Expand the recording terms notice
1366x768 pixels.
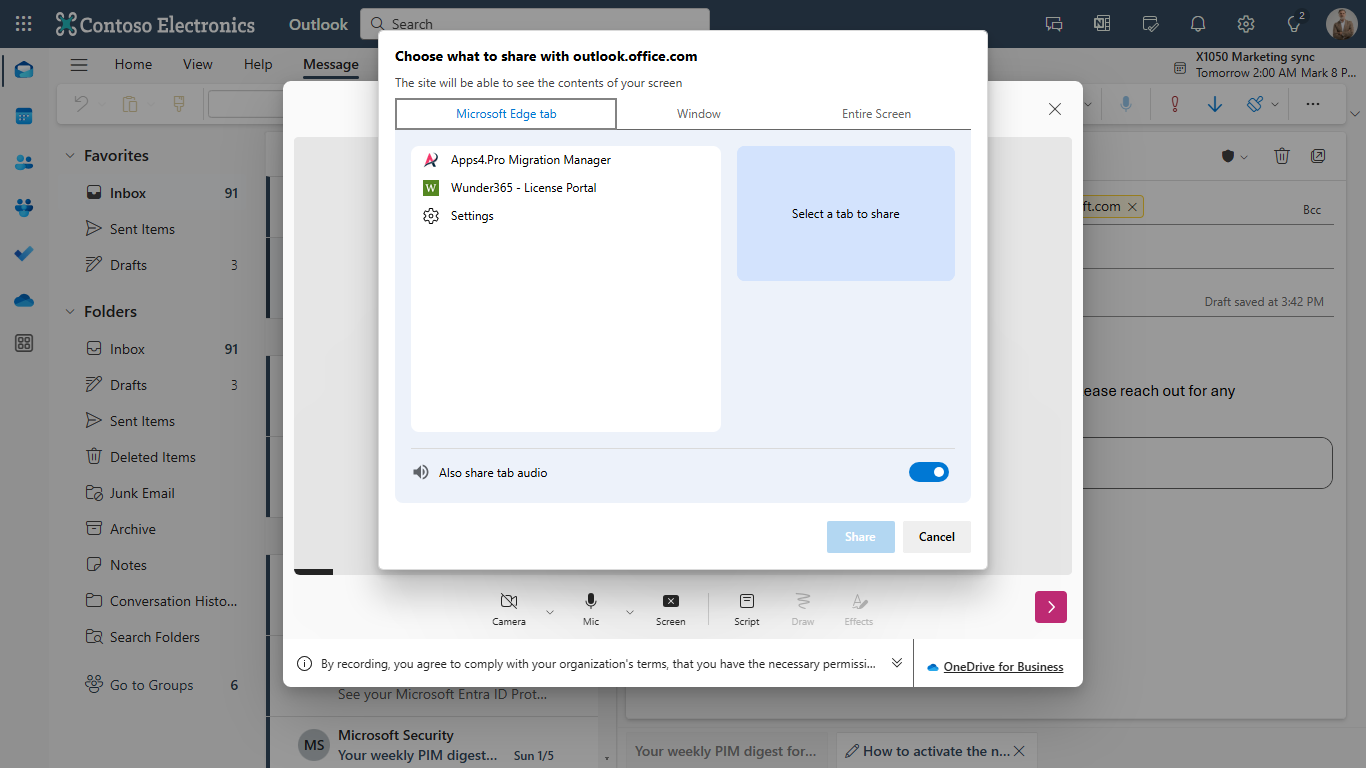897,663
